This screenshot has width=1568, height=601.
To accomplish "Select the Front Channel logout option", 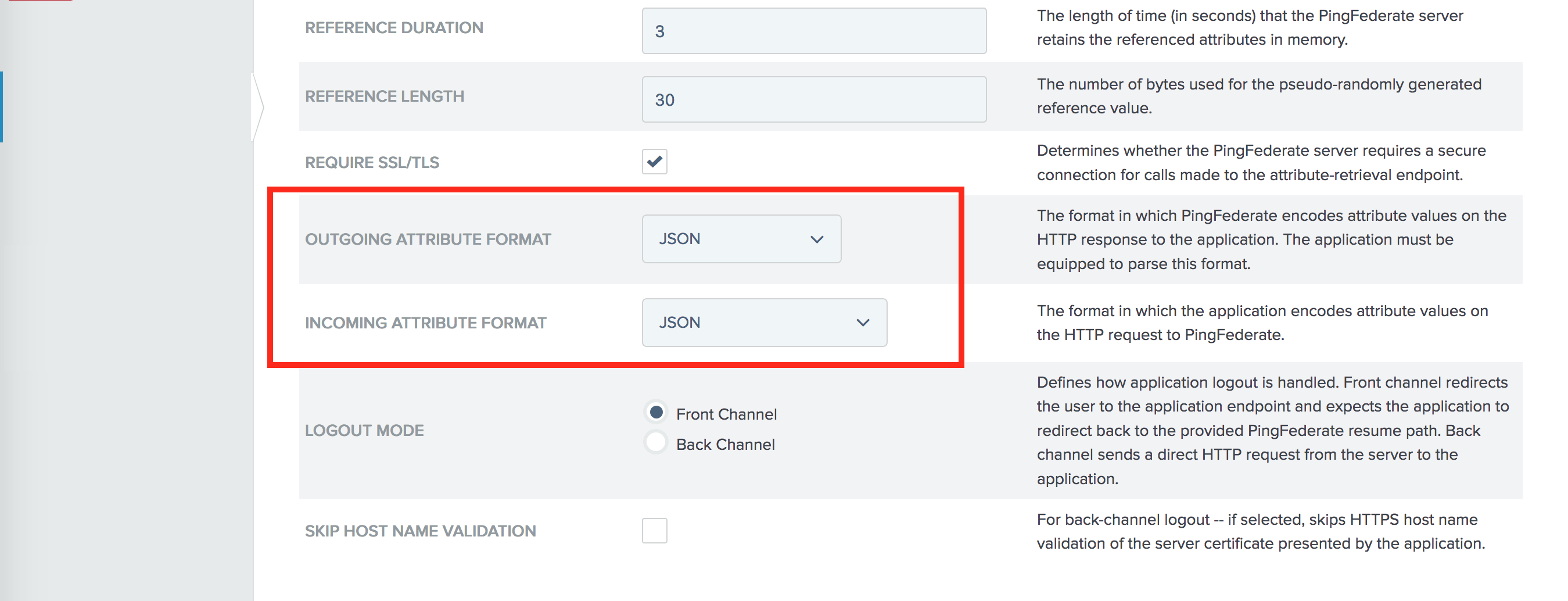I will (x=655, y=412).
